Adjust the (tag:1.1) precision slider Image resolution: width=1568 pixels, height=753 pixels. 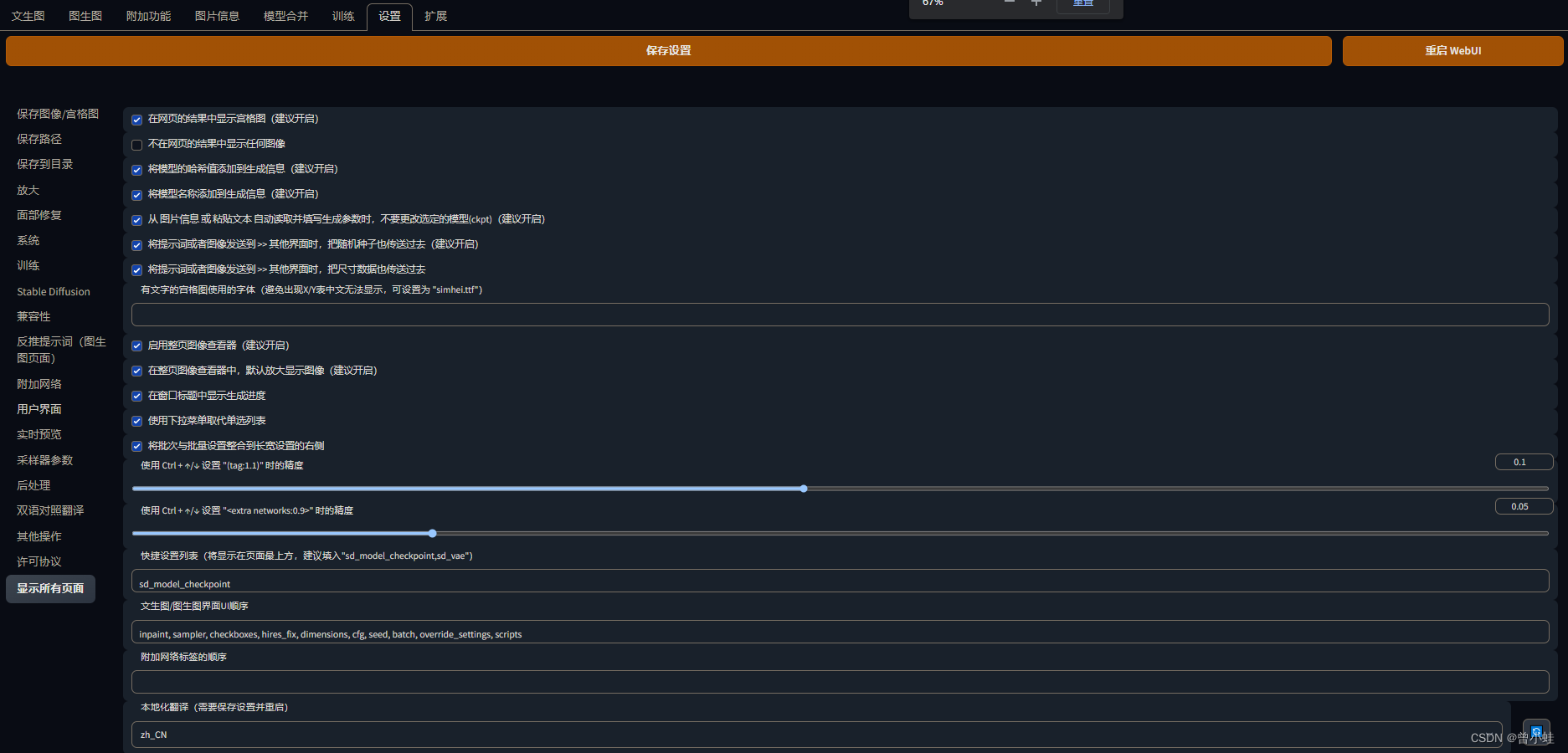coord(840,489)
